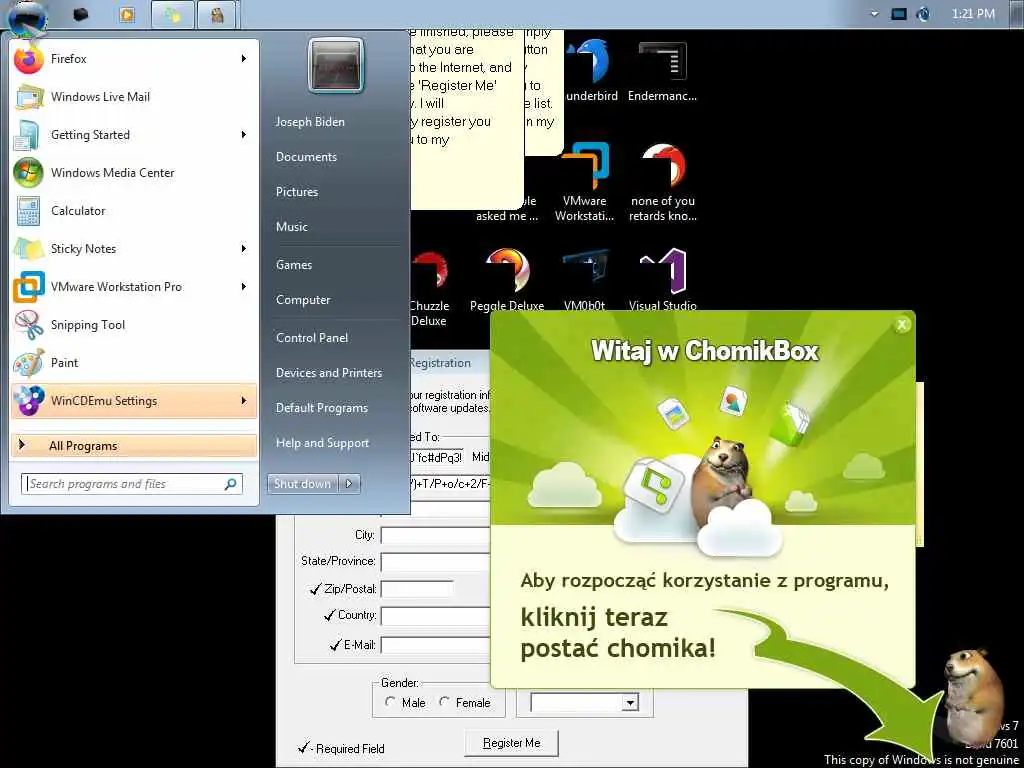
Task: Open Default Programs
Action: click(x=322, y=408)
